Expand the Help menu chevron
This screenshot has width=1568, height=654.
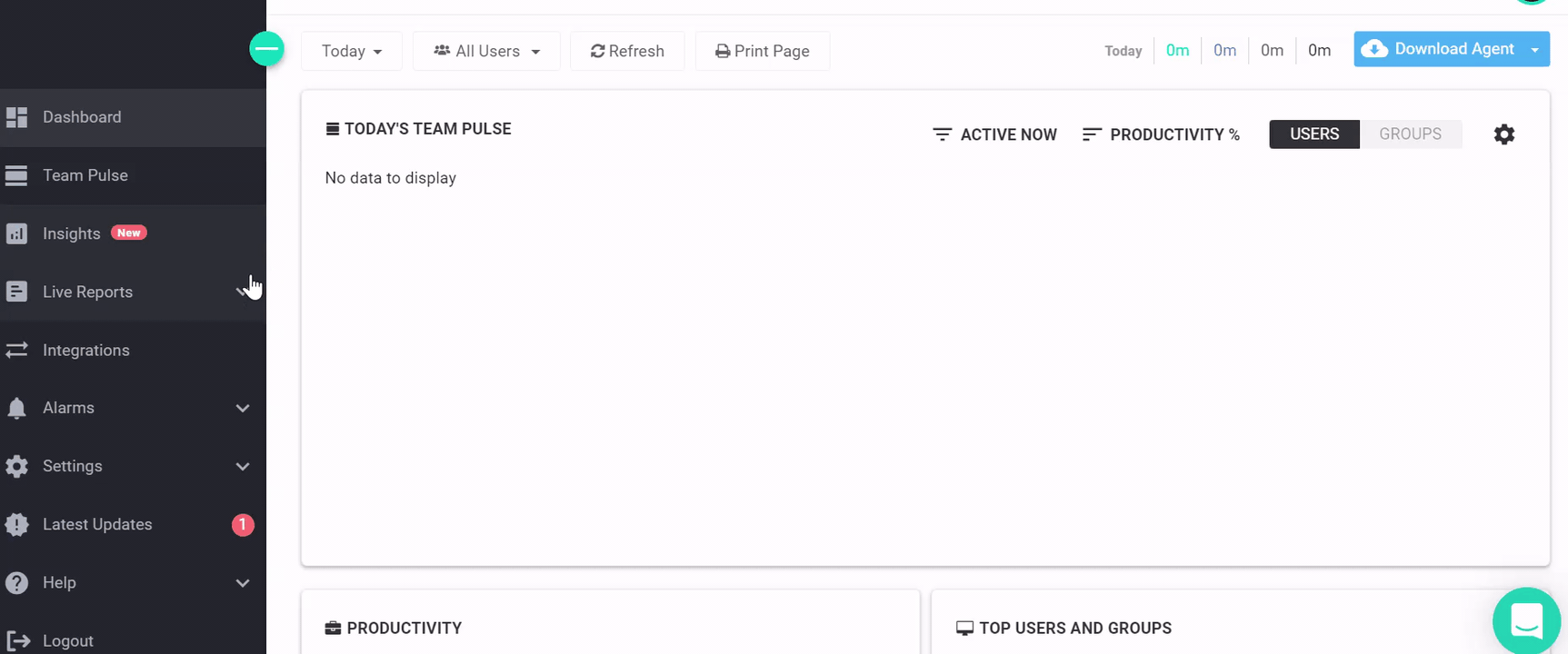click(243, 582)
